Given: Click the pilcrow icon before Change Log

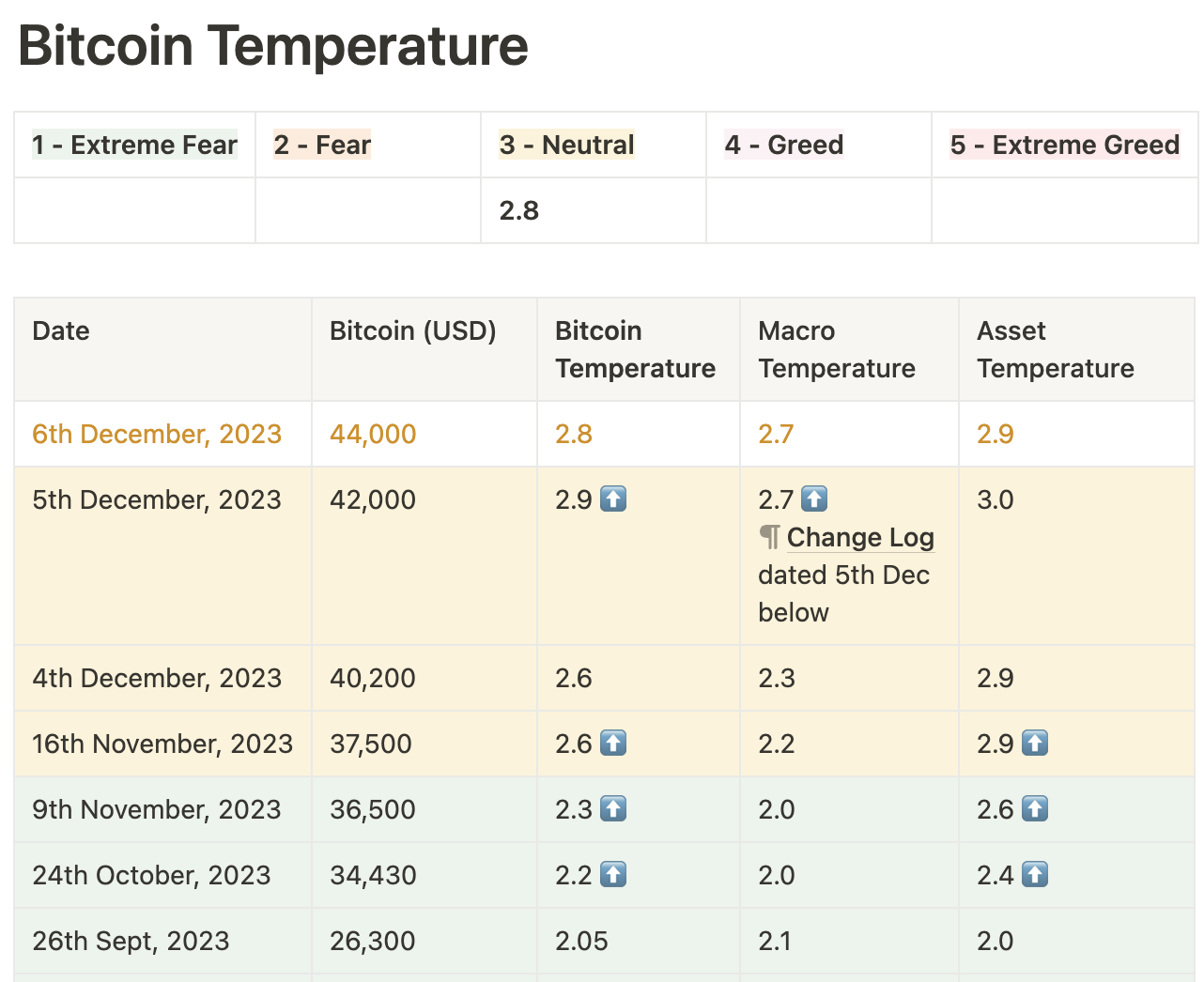Looking at the screenshot, I should tap(770, 537).
